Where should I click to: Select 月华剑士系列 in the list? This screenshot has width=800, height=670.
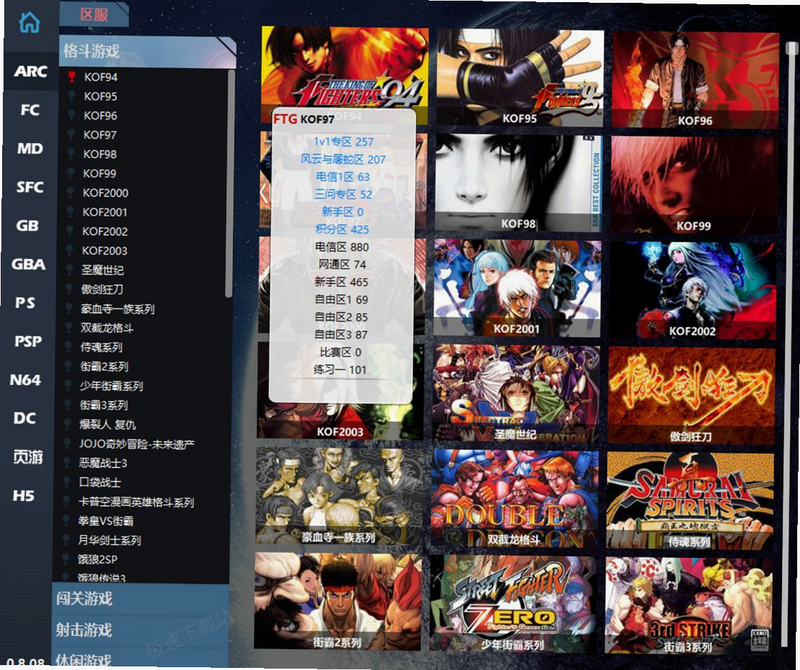(x=109, y=540)
